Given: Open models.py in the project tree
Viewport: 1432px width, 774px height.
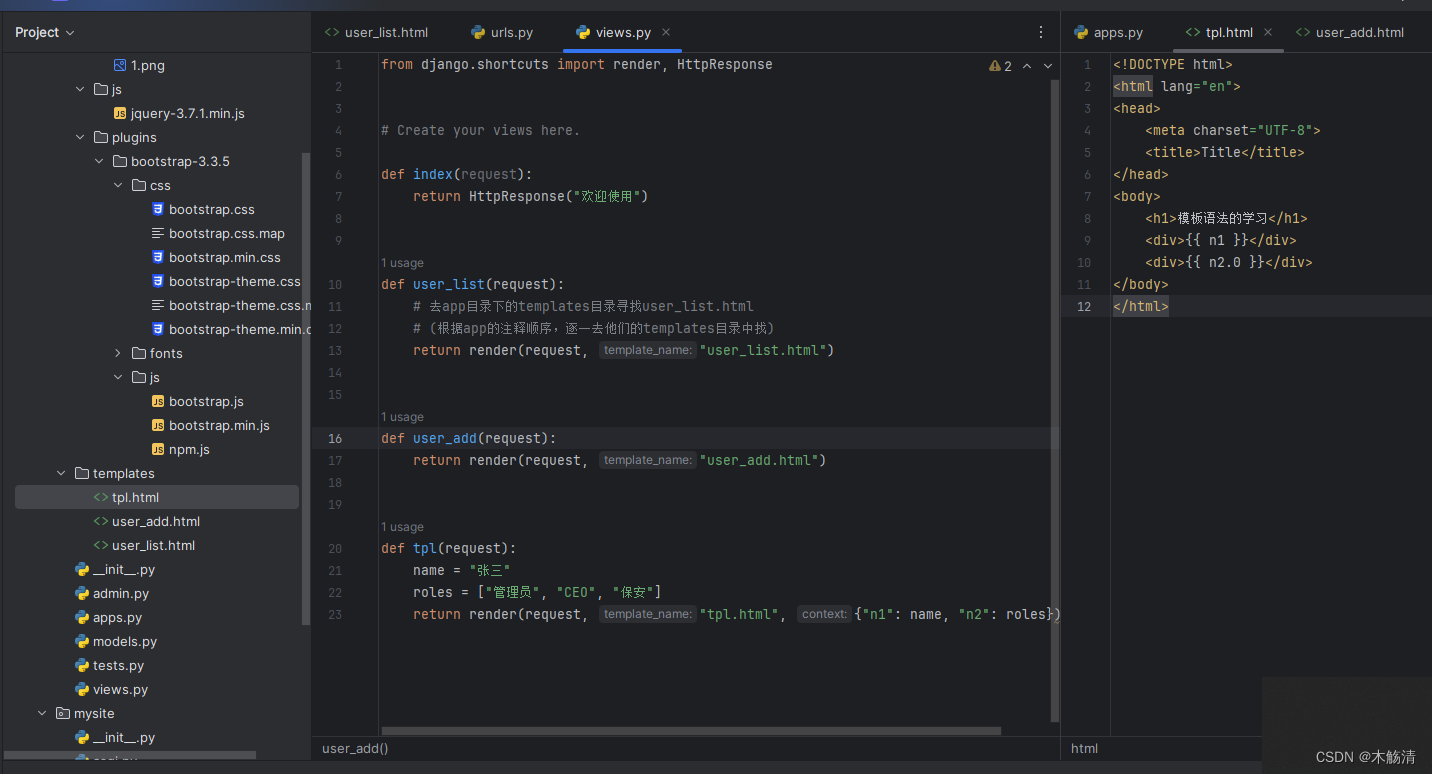Looking at the screenshot, I should click(x=124, y=641).
